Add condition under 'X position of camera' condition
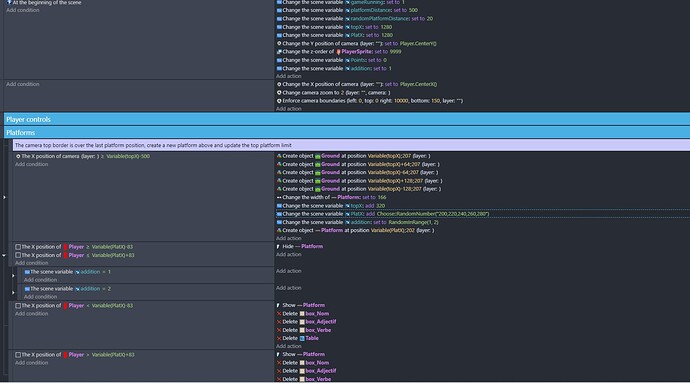Screen dimensions: 690x383 coord(31,164)
